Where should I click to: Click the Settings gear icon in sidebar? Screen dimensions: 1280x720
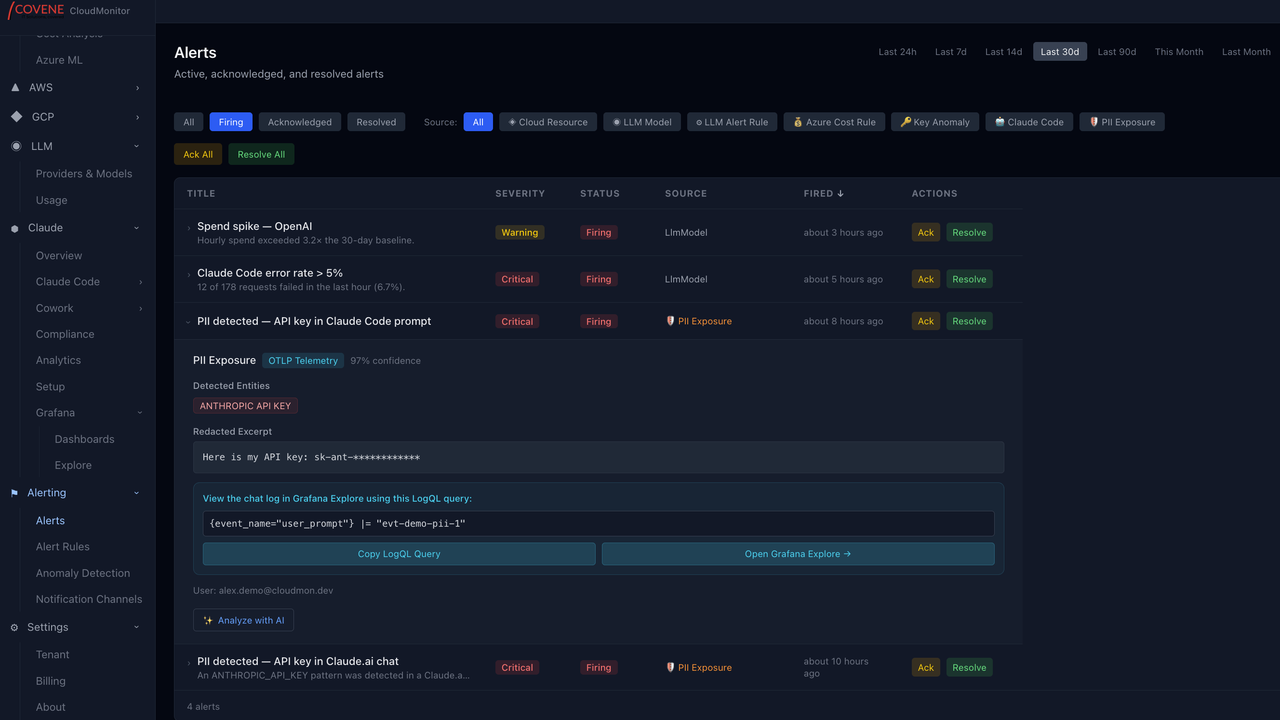coord(14,628)
